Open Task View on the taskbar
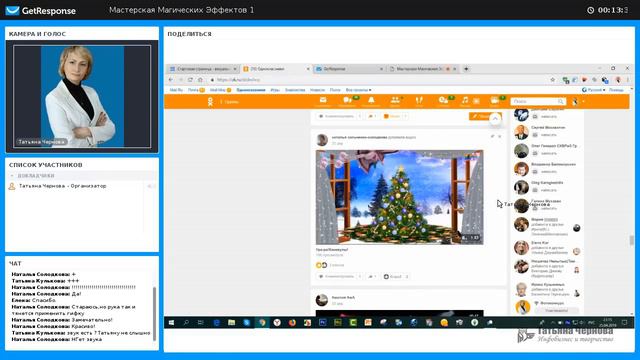The width and height of the screenshot is (640, 360). 201,322
